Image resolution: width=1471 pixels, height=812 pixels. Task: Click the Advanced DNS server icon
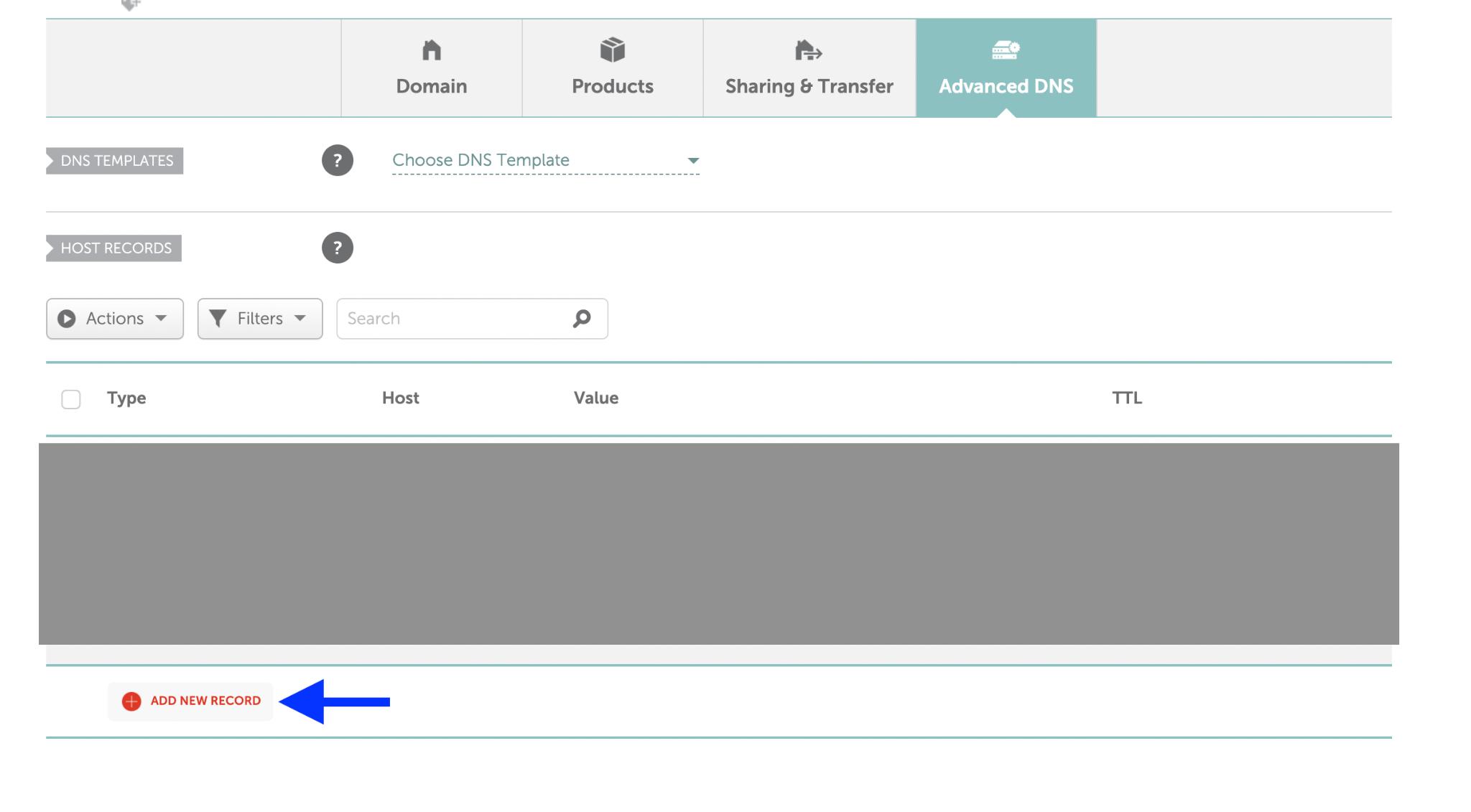click(1005, 50)
